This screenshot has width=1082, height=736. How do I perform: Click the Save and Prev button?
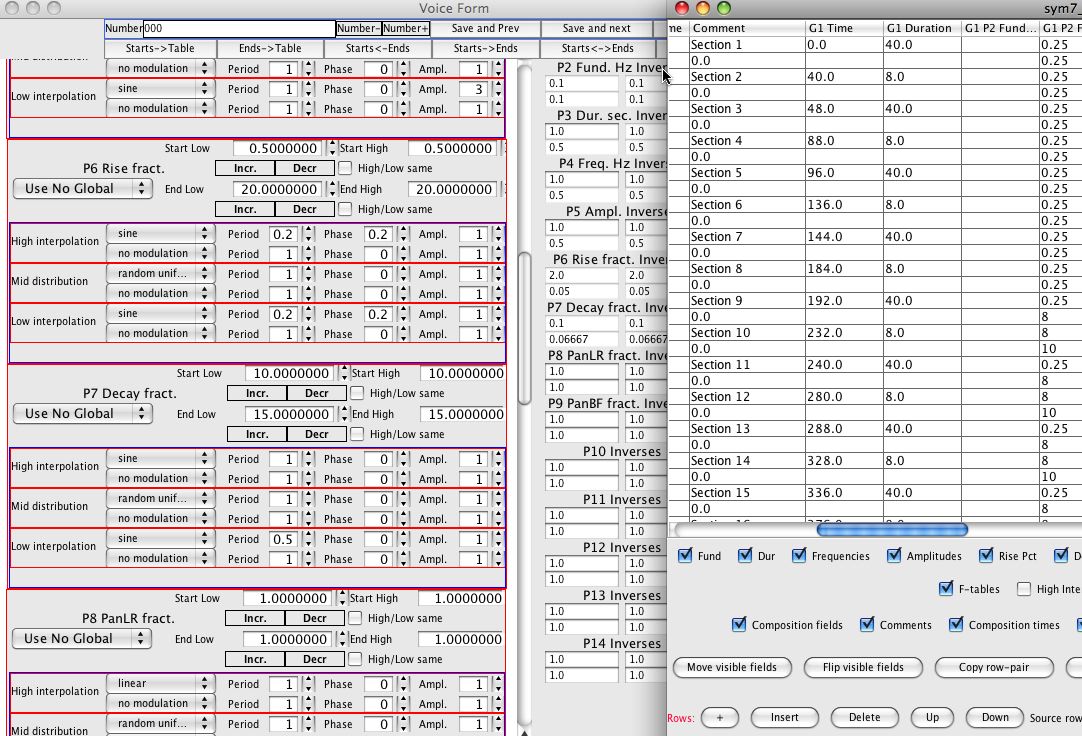click(485, 28)
